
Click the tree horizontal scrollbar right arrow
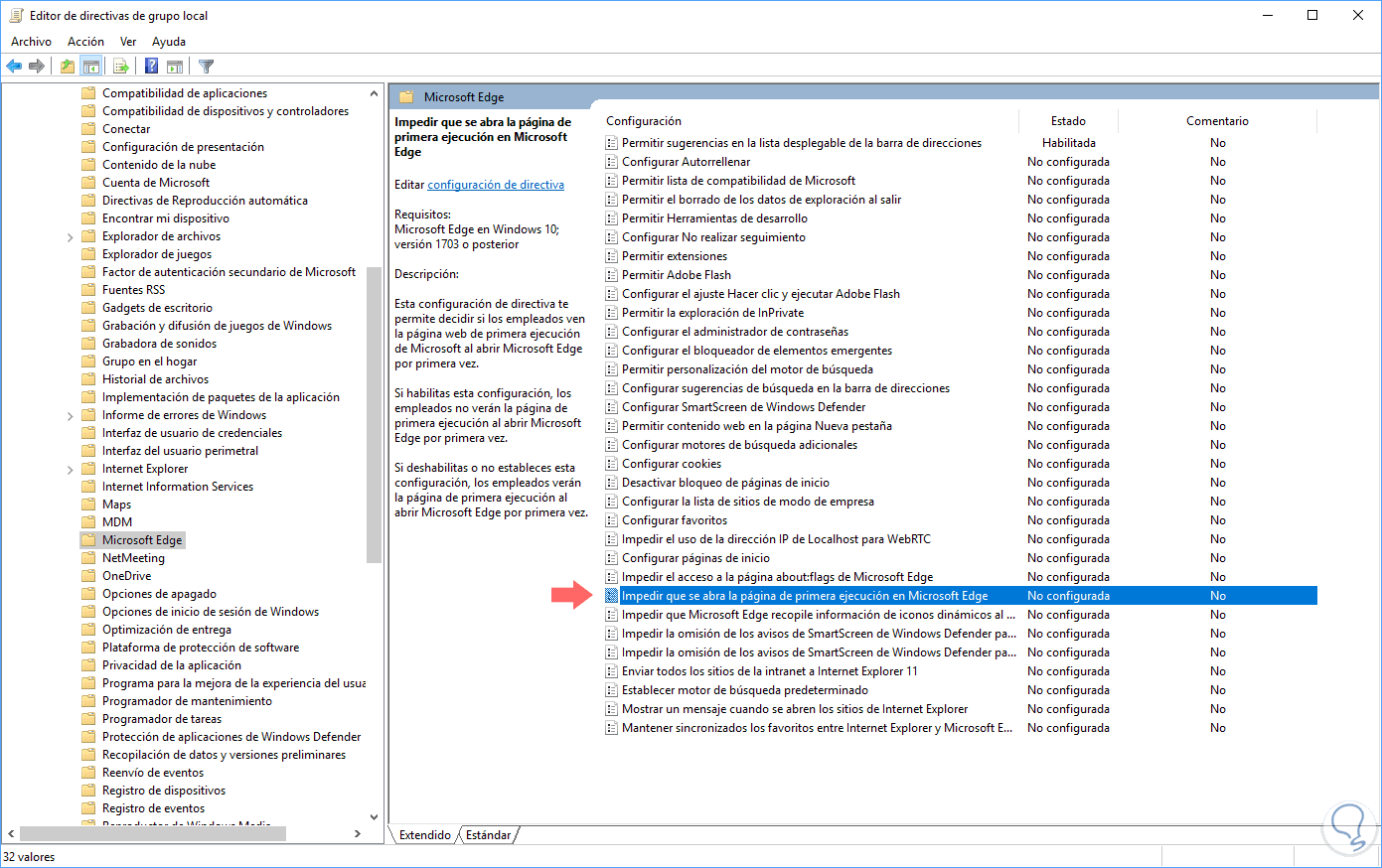pyautogui.click(x=358, y=834)
